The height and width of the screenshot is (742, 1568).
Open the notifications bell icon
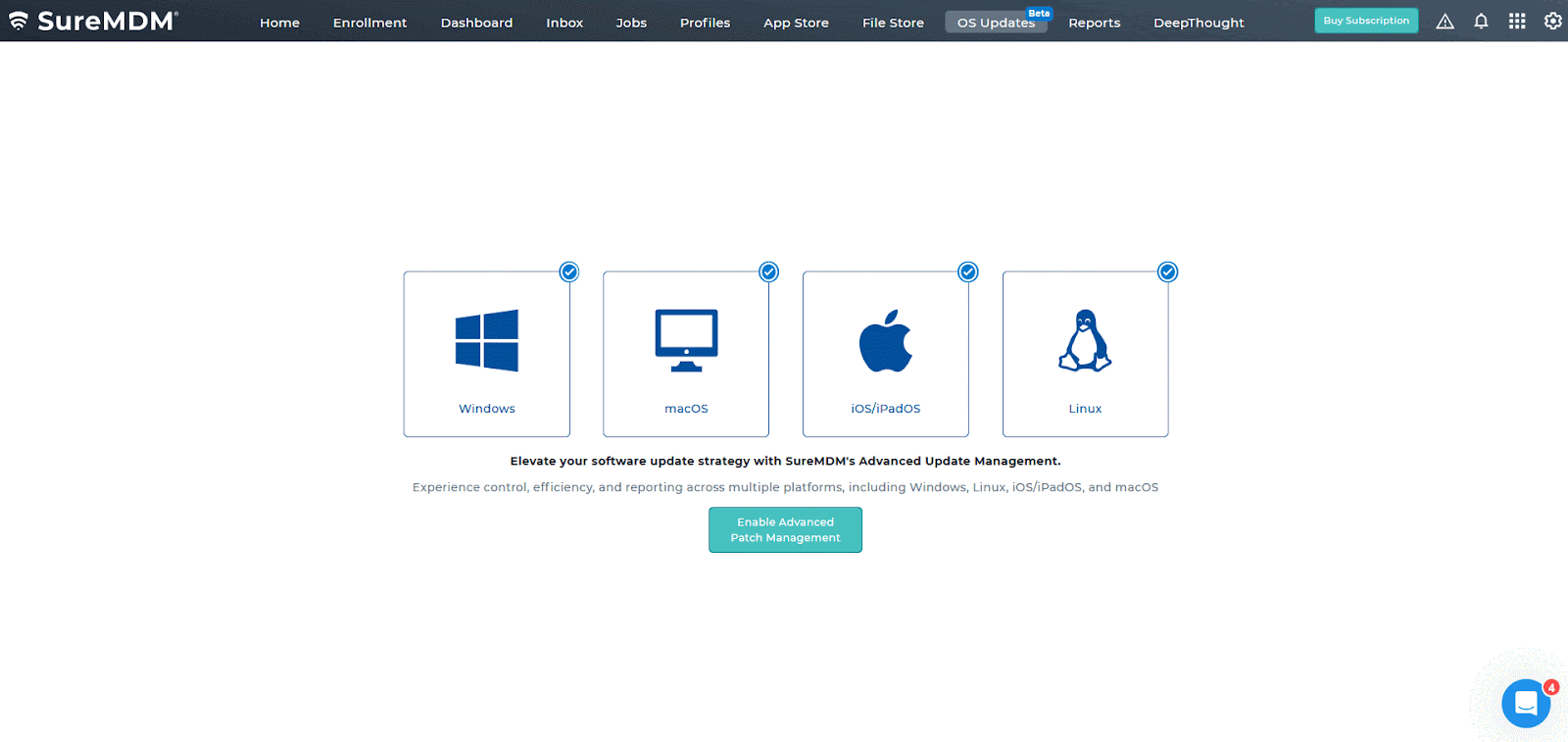click(x=1481, y=21)
